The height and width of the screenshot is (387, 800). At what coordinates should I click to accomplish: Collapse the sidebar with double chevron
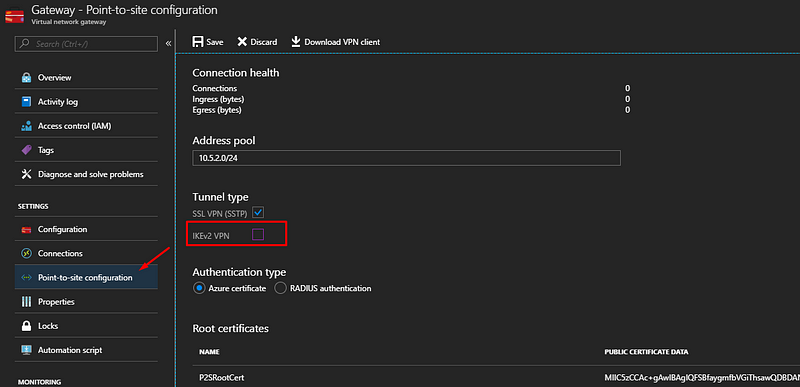[168, 44]
